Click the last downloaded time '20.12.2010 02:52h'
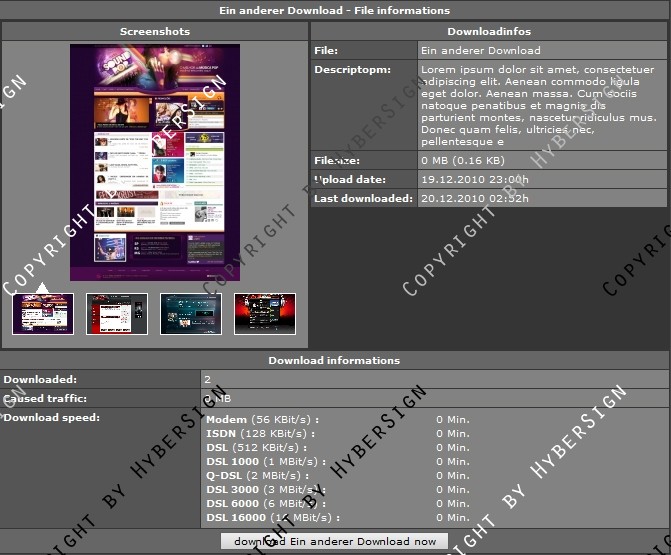Screen dimensions: 671x555 click(x=475, y=198)
